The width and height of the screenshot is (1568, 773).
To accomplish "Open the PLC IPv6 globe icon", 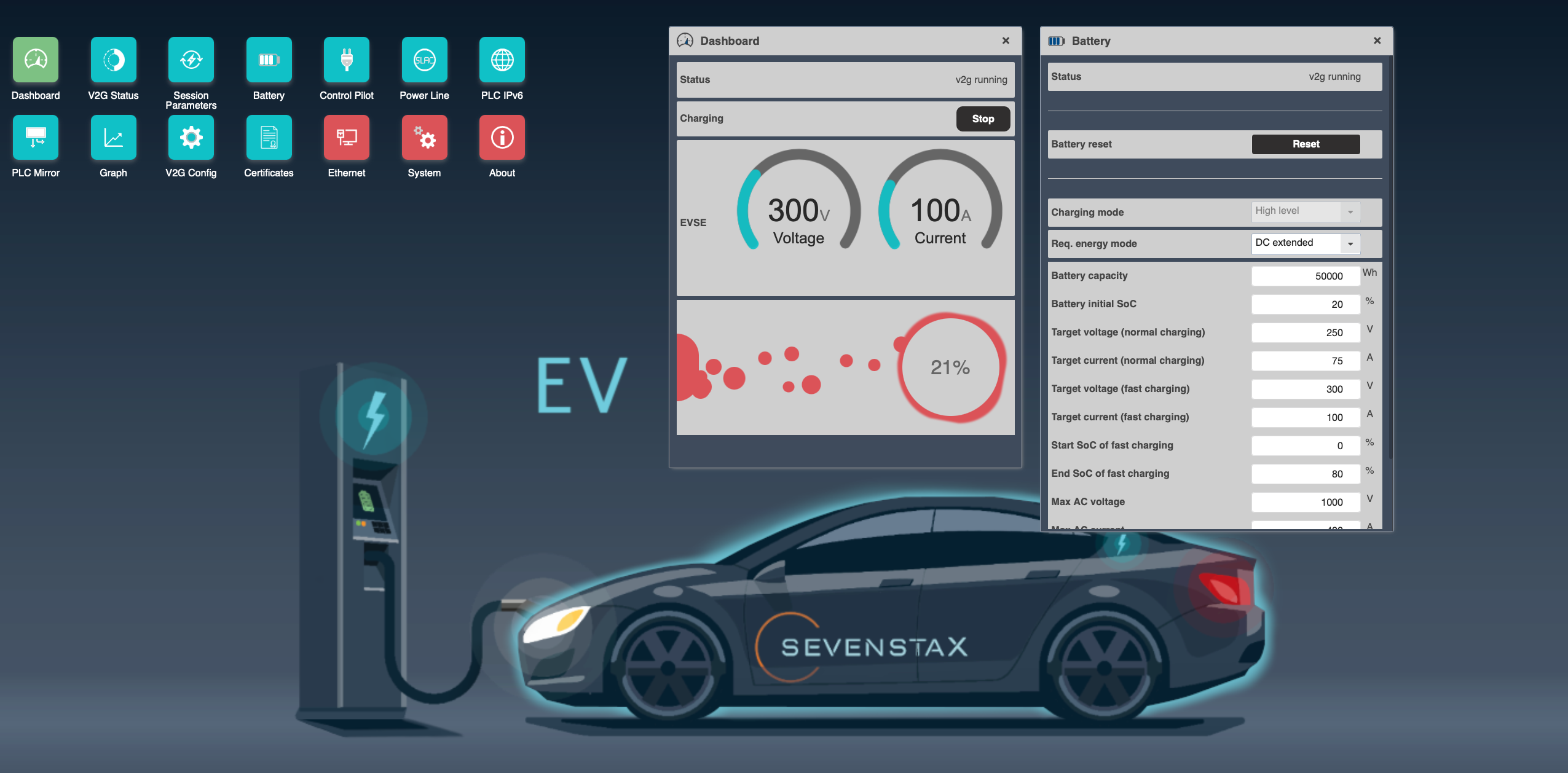I will coord(502,60).
